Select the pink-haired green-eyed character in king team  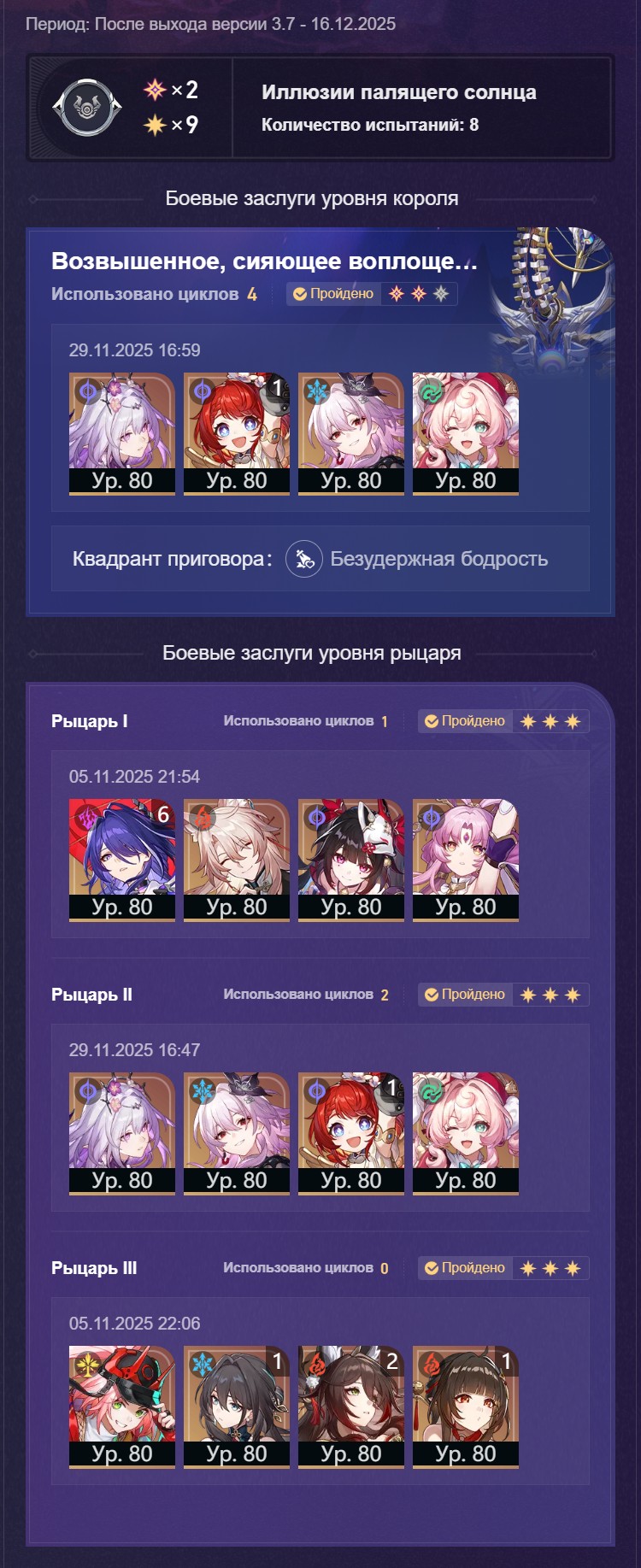point(466,433)
